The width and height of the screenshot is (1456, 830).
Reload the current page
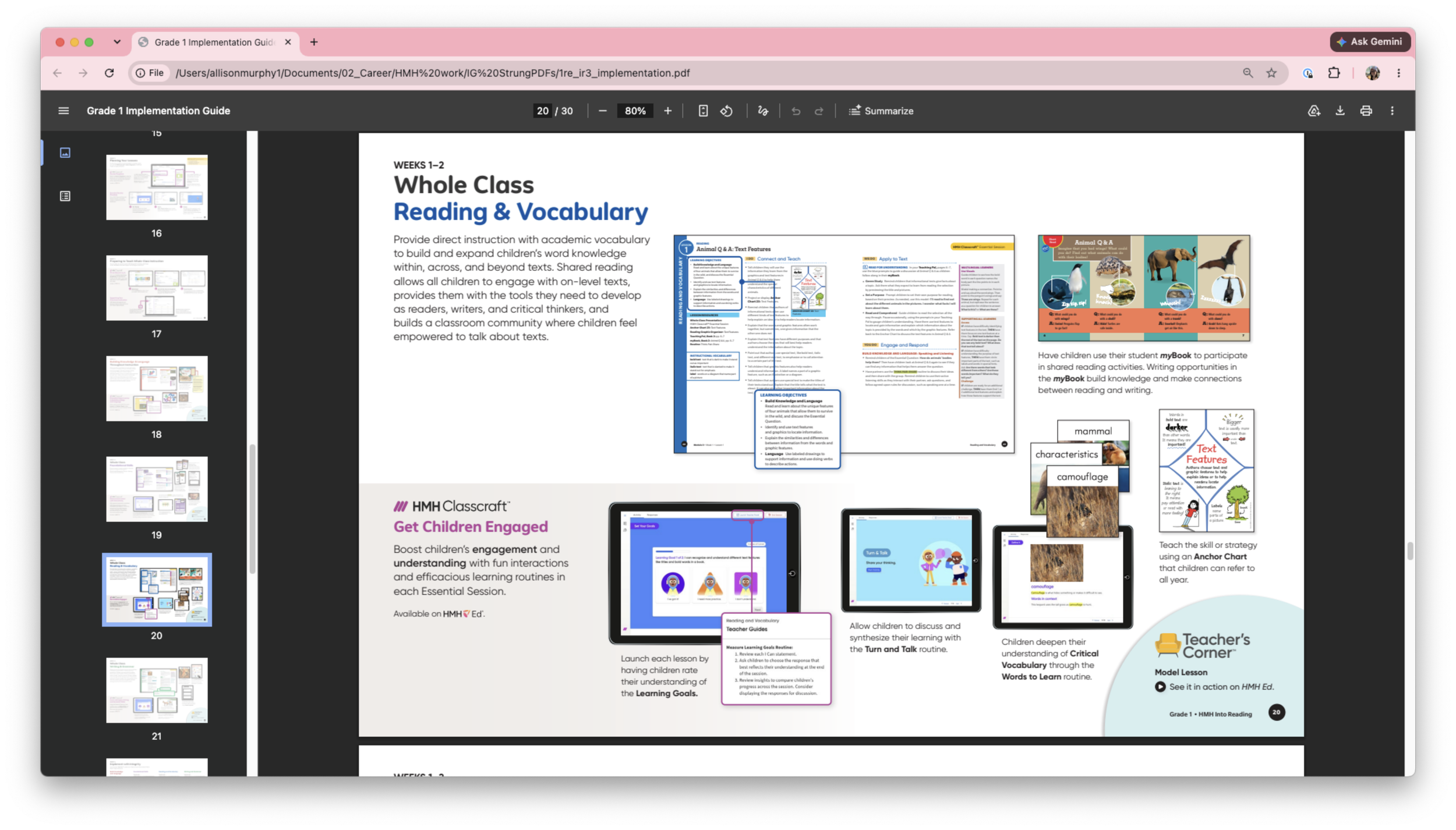pyautogui.click(x=109, y=73)
